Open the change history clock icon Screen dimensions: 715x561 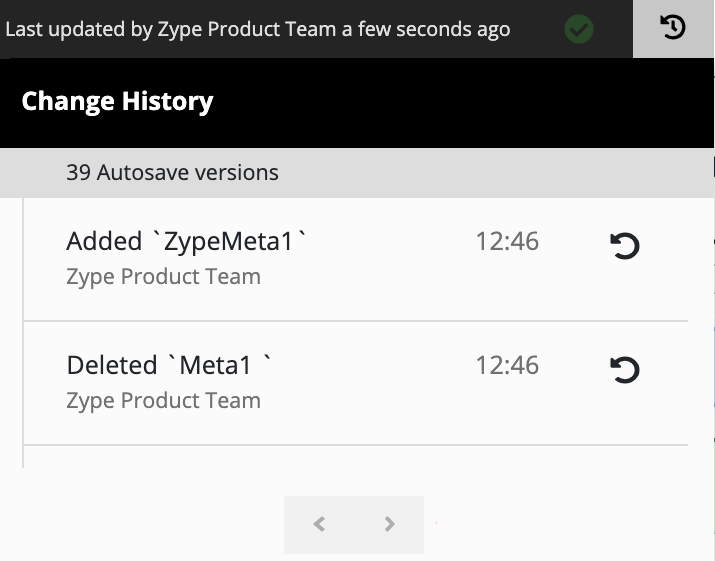pyautogui.click(x=673, y=27)
